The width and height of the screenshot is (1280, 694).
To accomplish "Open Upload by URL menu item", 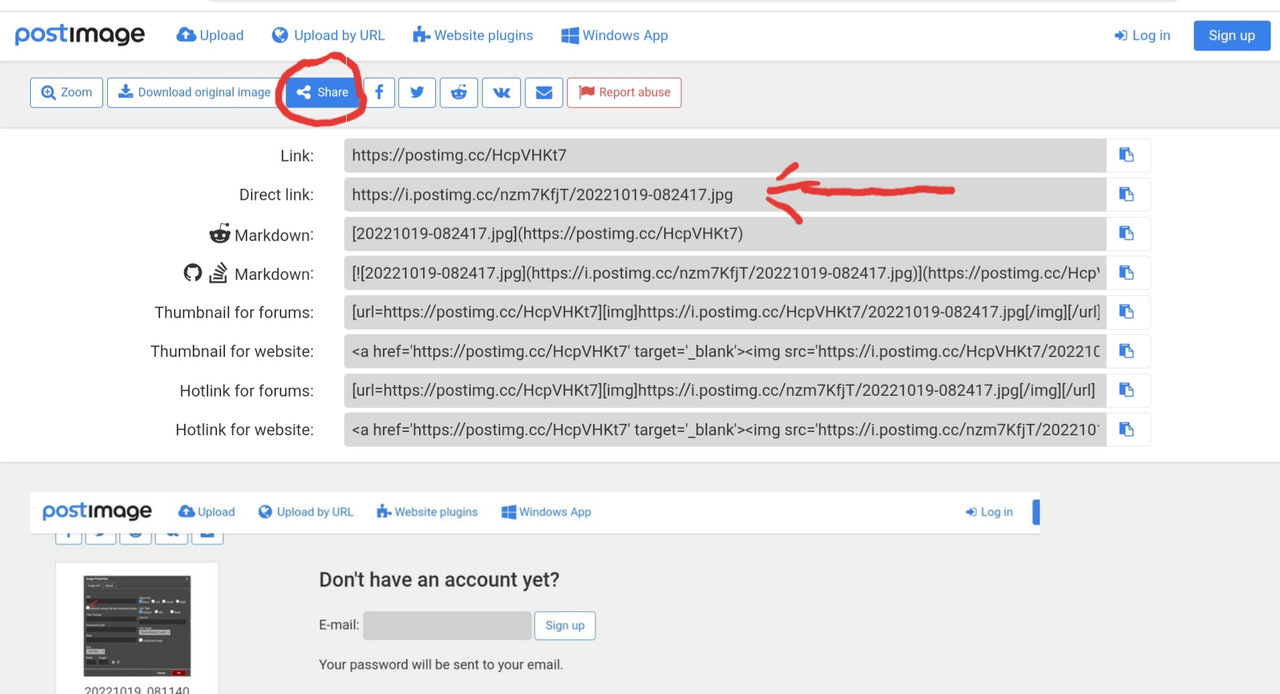I will [328, 35].
